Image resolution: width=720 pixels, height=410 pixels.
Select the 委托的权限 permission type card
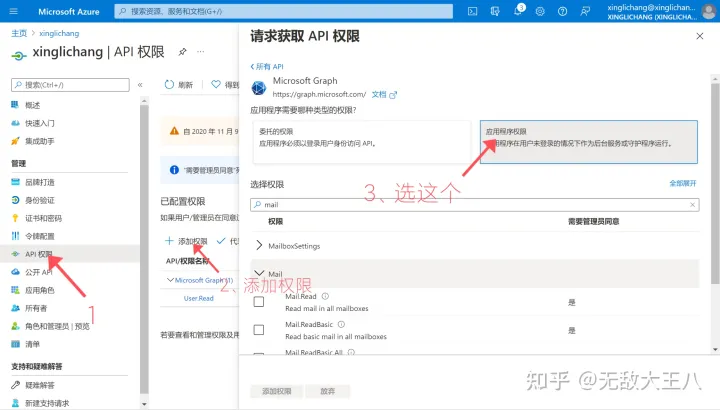click(360, 142)
